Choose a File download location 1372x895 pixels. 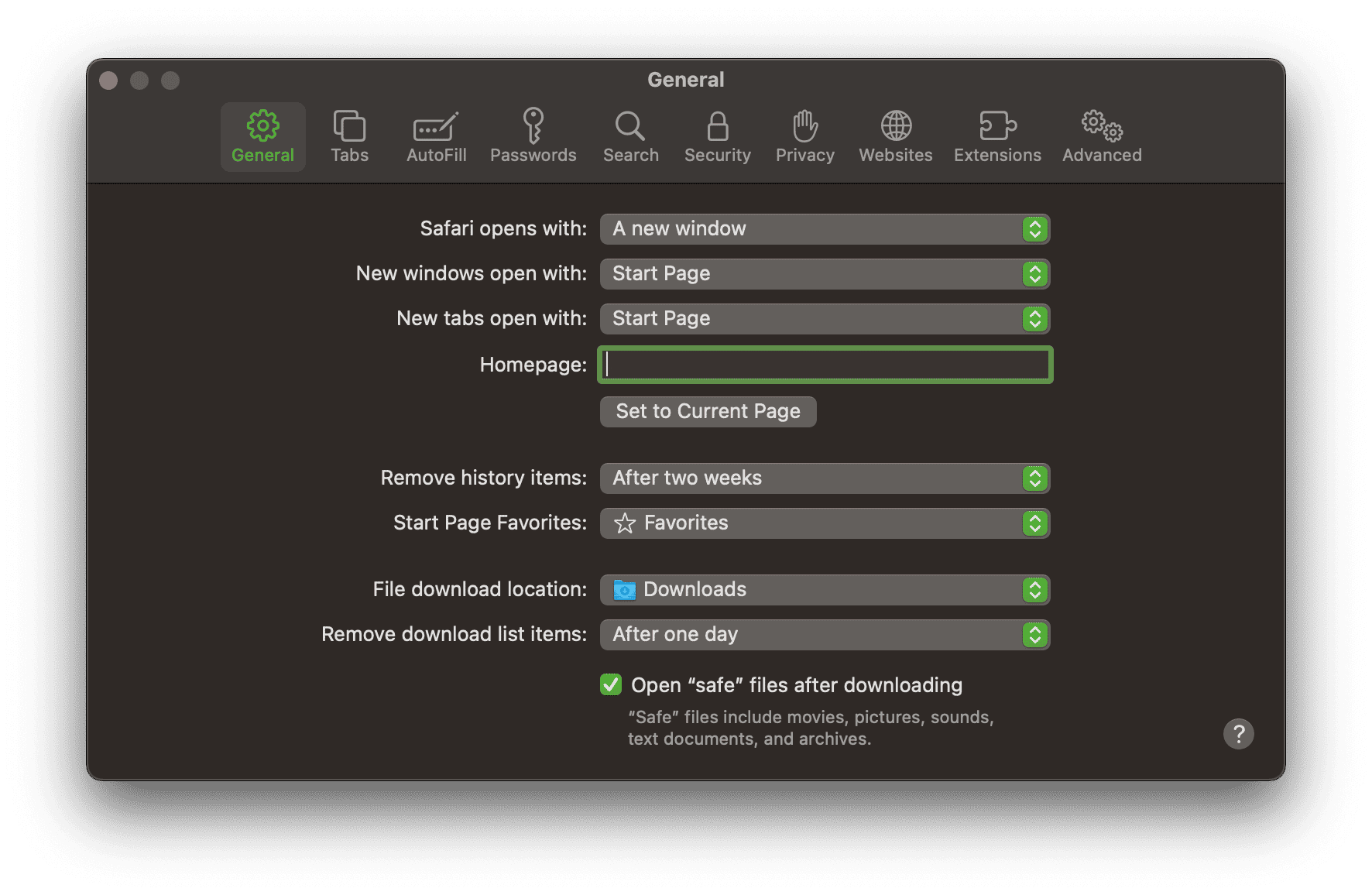pos(825,590)
